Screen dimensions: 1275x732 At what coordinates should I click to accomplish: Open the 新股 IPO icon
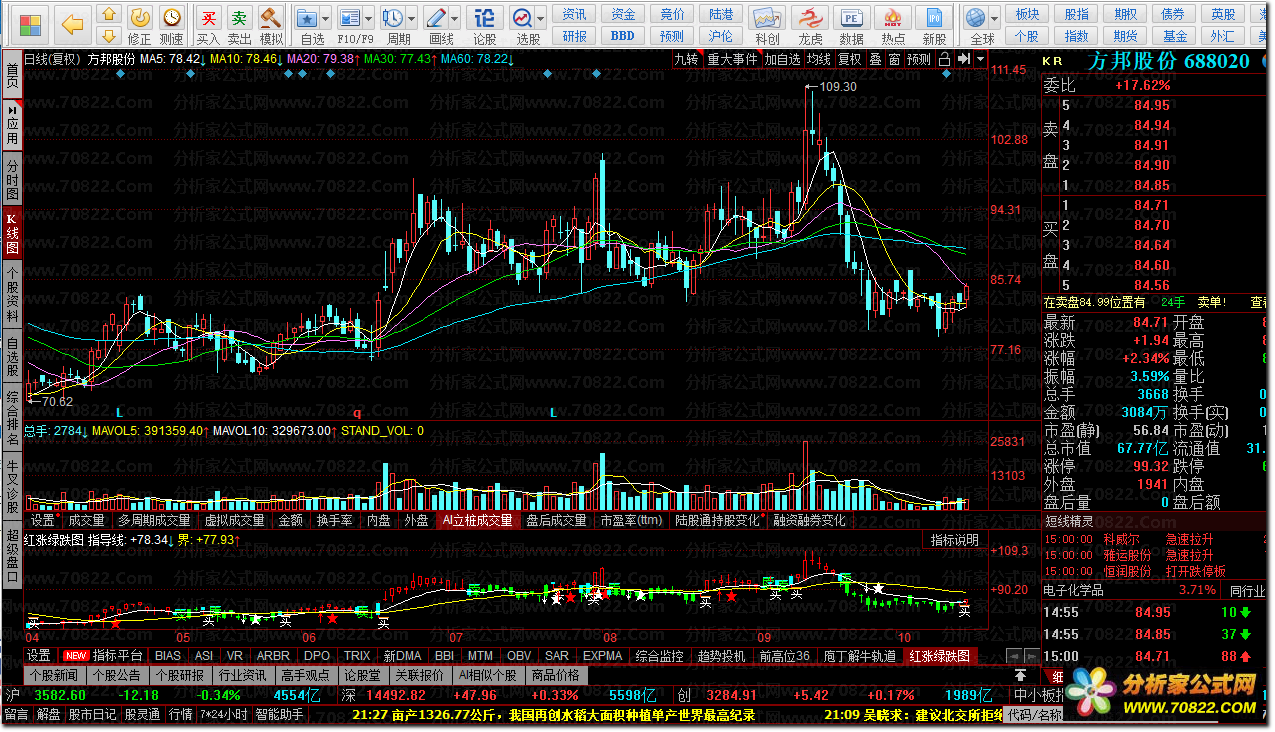[x=935, y=24]
